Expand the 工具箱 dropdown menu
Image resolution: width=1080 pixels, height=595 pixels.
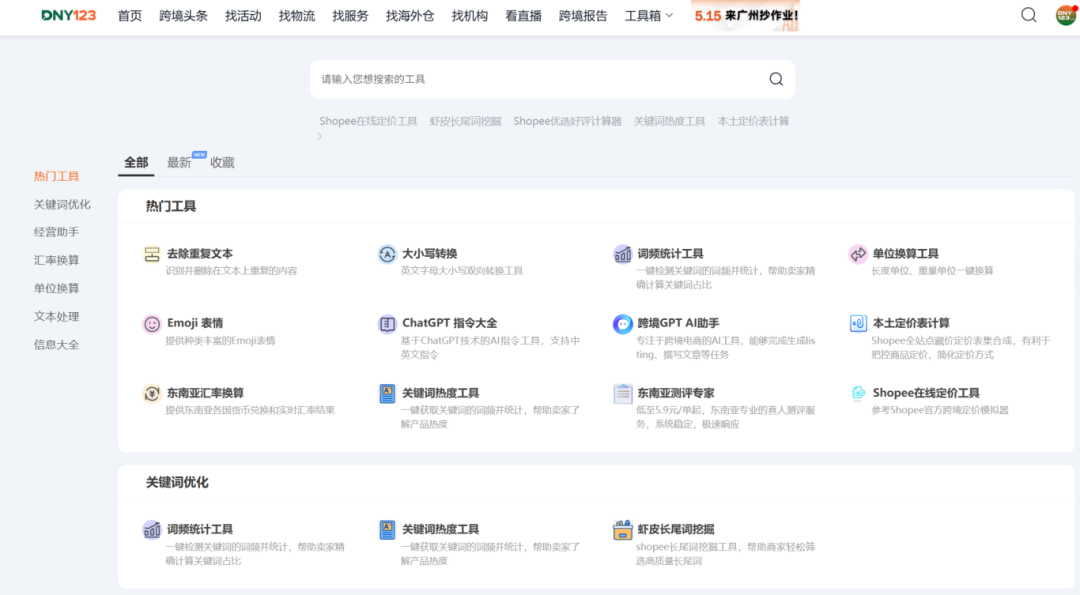648,16
